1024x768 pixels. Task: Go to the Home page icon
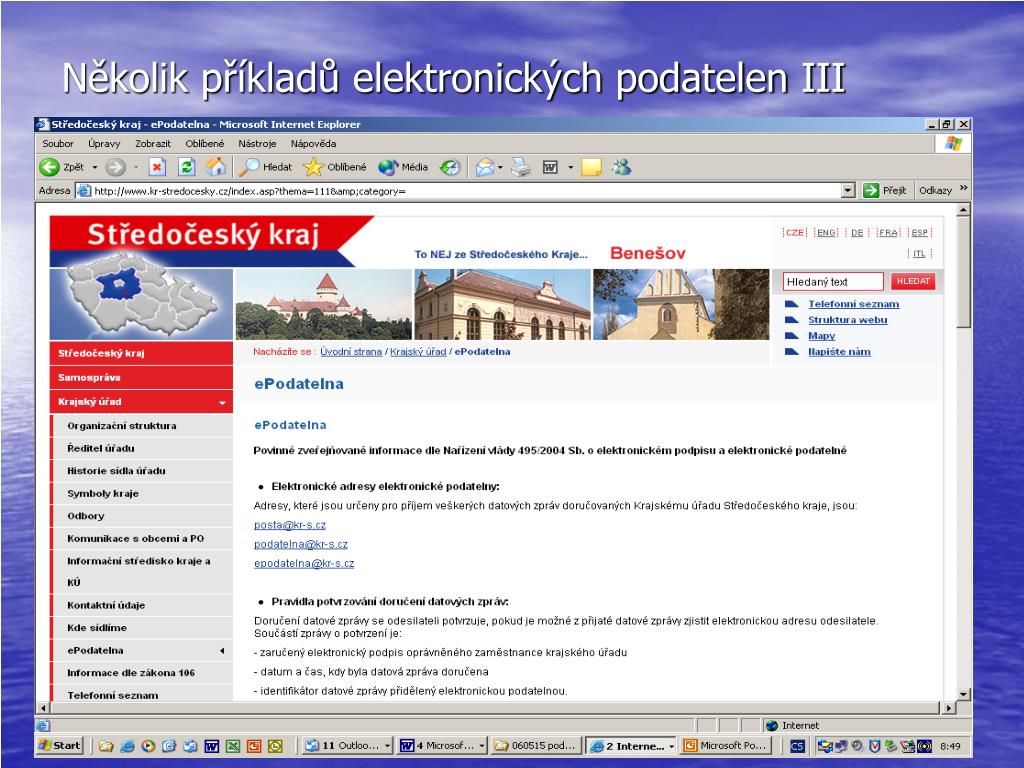tap(216, 167)
